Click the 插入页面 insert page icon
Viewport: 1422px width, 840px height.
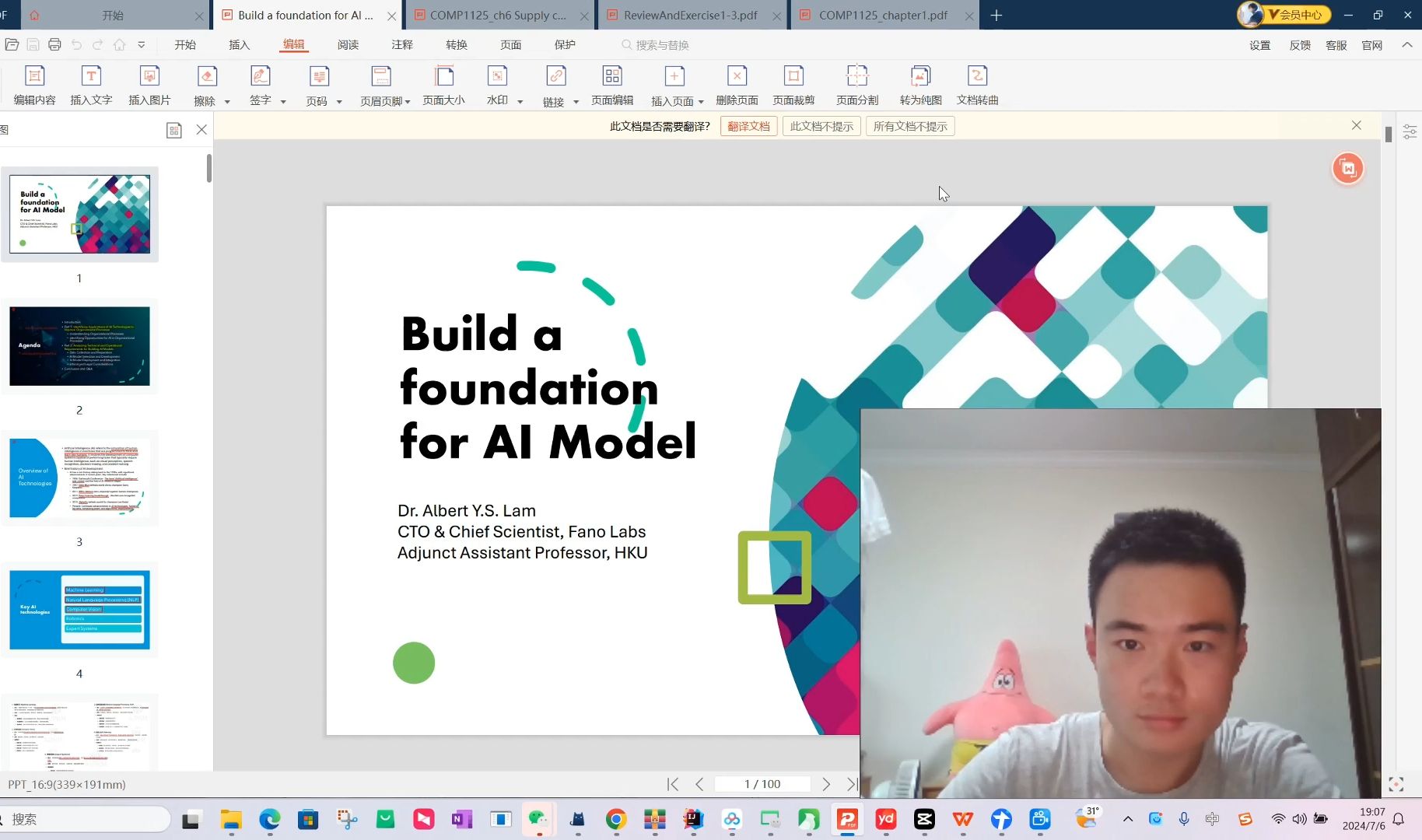(x=674, y=76)
